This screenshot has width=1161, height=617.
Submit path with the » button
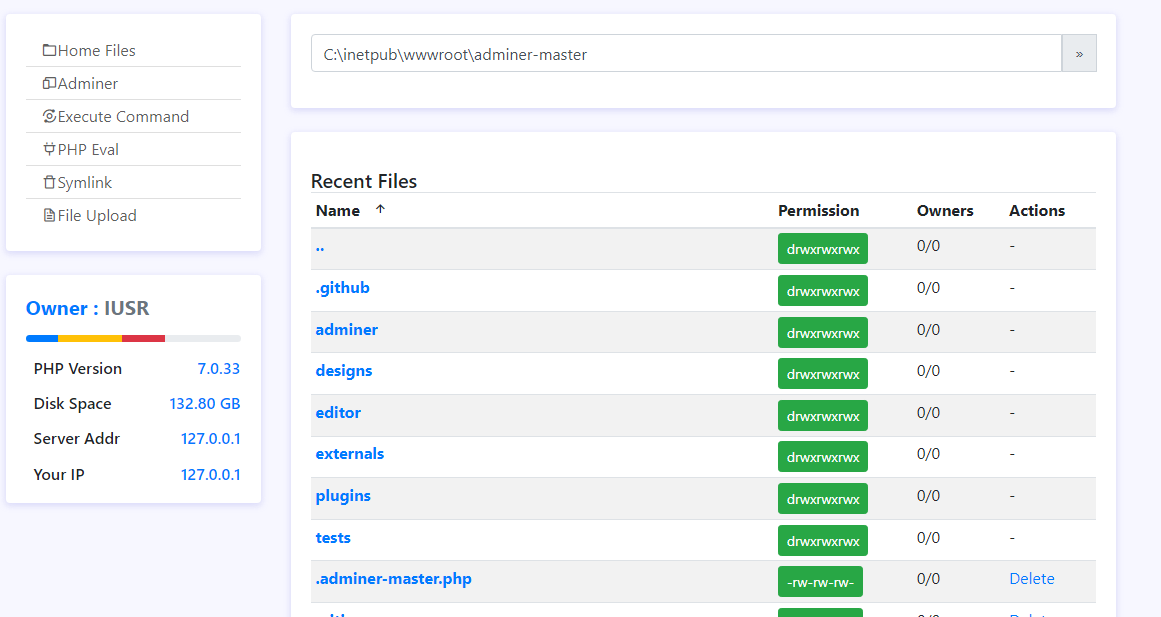[x=1079, y=53]
